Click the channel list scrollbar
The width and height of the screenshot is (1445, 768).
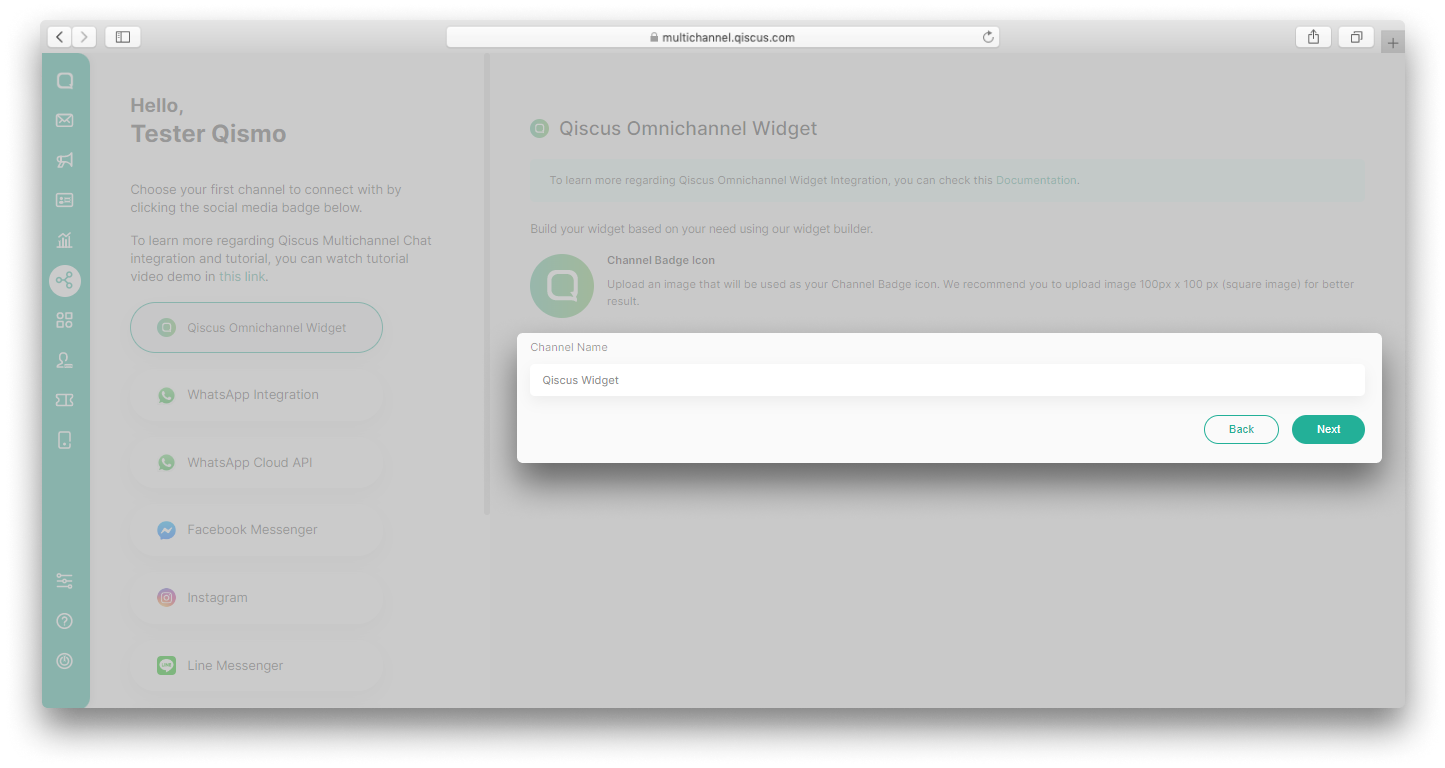click(x=487, y=284)
